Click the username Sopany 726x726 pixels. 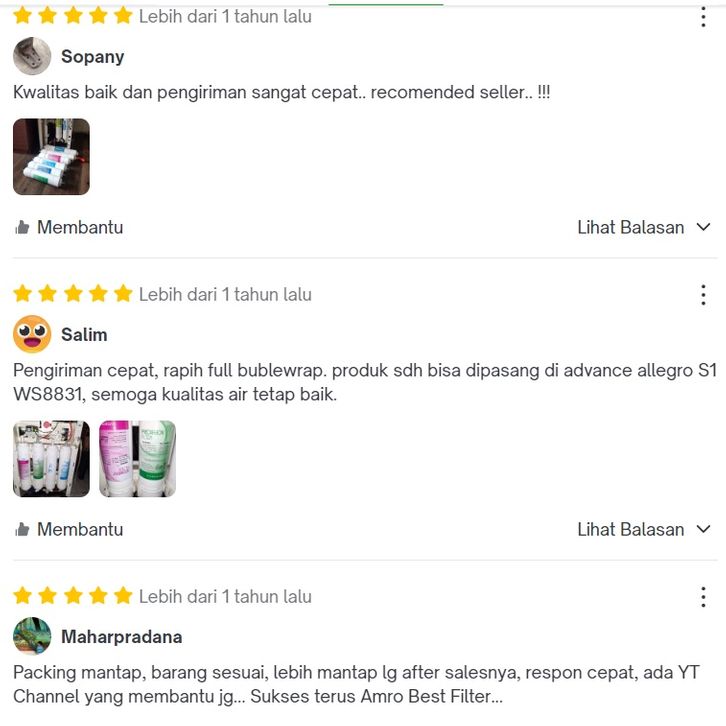click(93, 56)
